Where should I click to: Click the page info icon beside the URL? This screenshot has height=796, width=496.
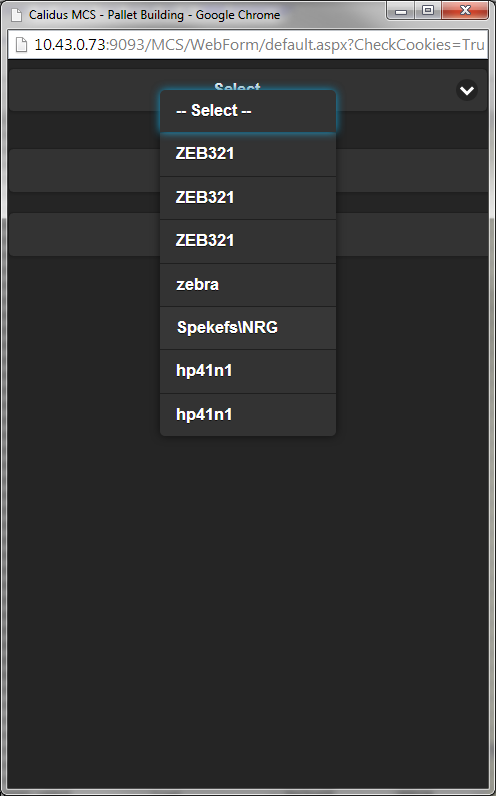(x=21, y=45)
